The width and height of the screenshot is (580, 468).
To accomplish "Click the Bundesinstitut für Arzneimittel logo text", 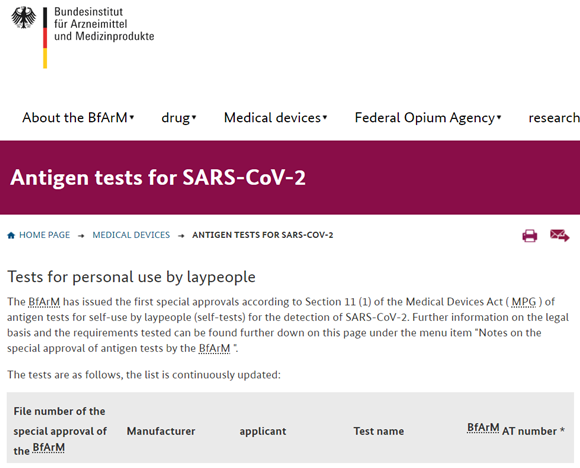I will click(104, 24).
